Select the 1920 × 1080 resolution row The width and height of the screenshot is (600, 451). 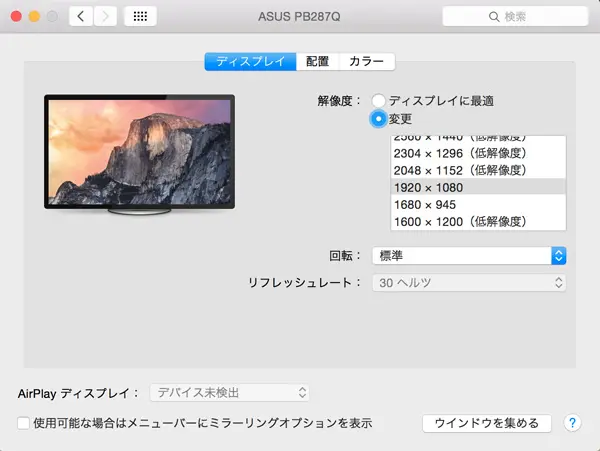(x=478, y=187)
